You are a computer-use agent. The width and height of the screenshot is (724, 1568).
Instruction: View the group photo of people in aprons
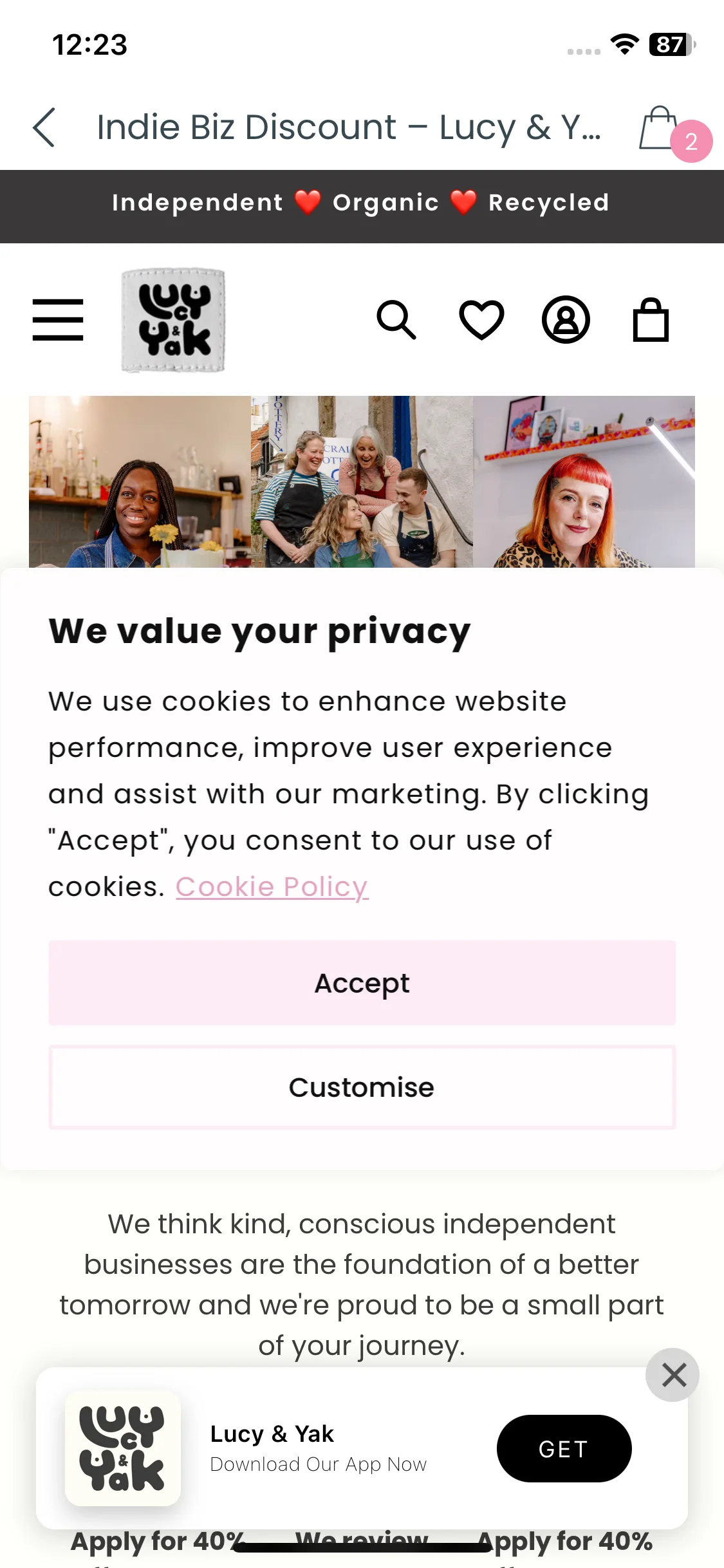pyautogui.click(x=362, y=481)
